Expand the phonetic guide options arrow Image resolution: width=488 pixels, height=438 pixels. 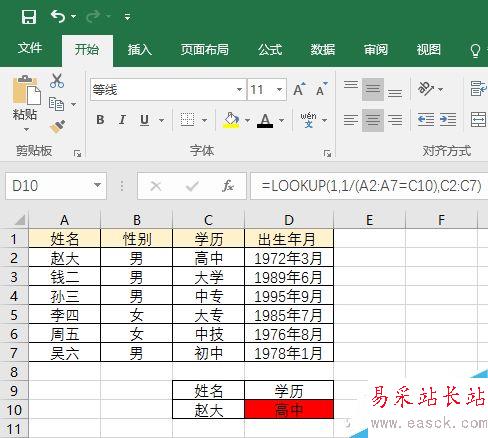click(324, 120)
